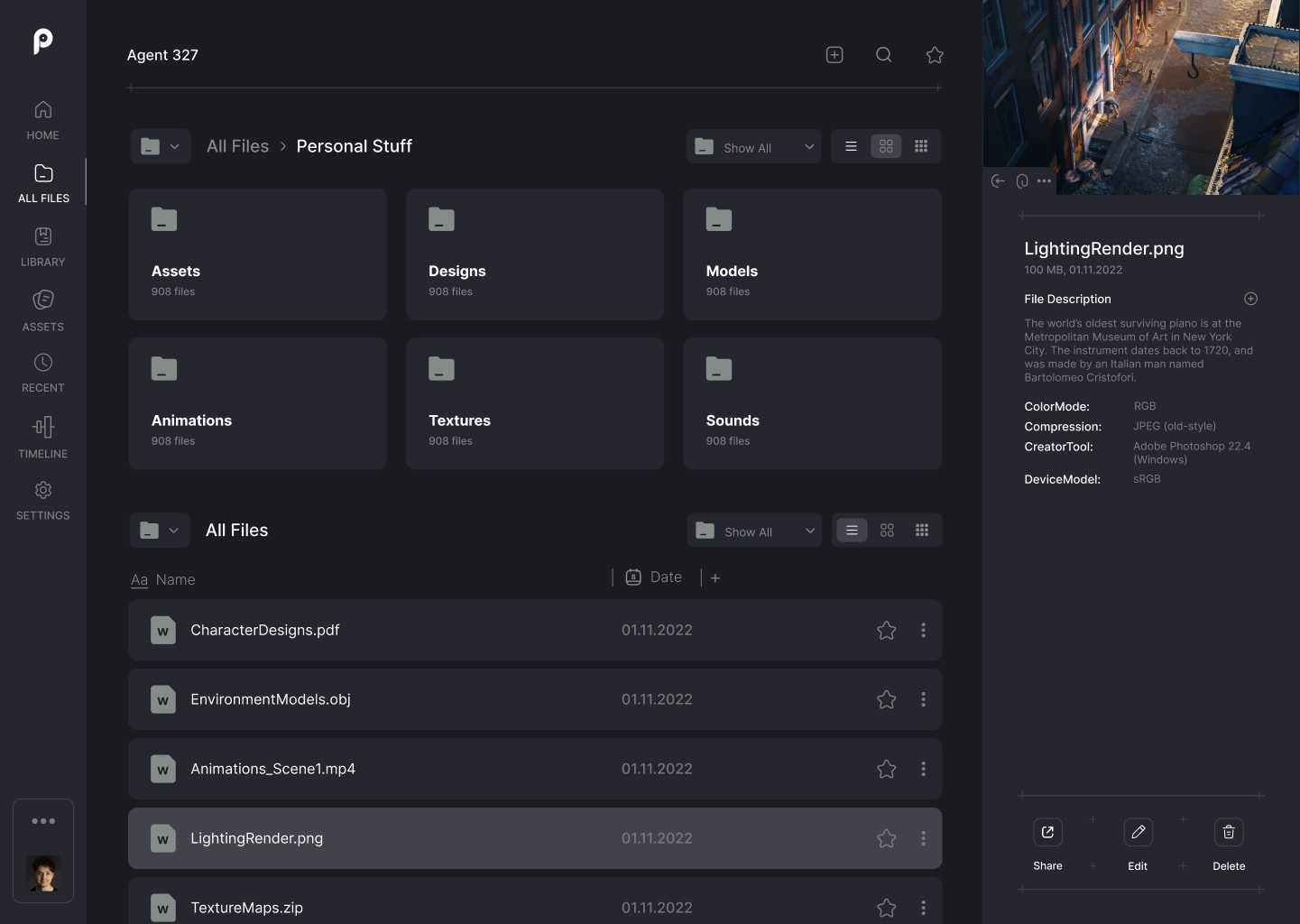Open the folder dropdown beside All Files breadcrumb

(161, 146)
